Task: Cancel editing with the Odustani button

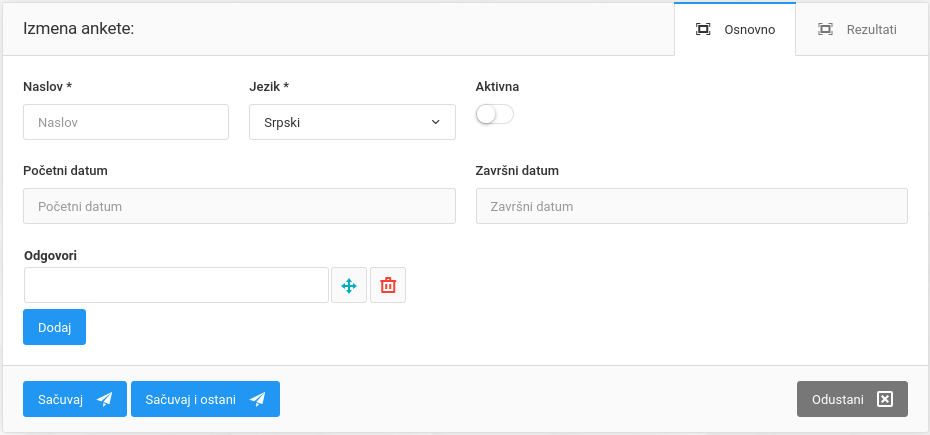Action: (852, 400)
